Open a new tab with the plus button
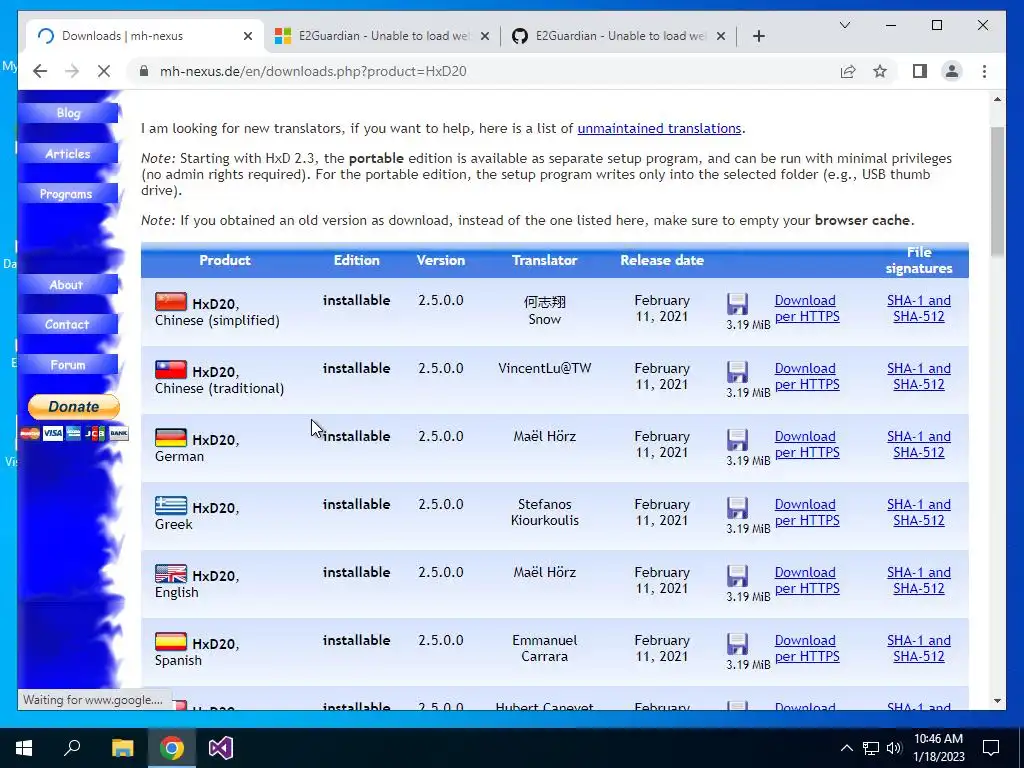1024x768 pixels. pyautogui.click(x=759, y=36)
